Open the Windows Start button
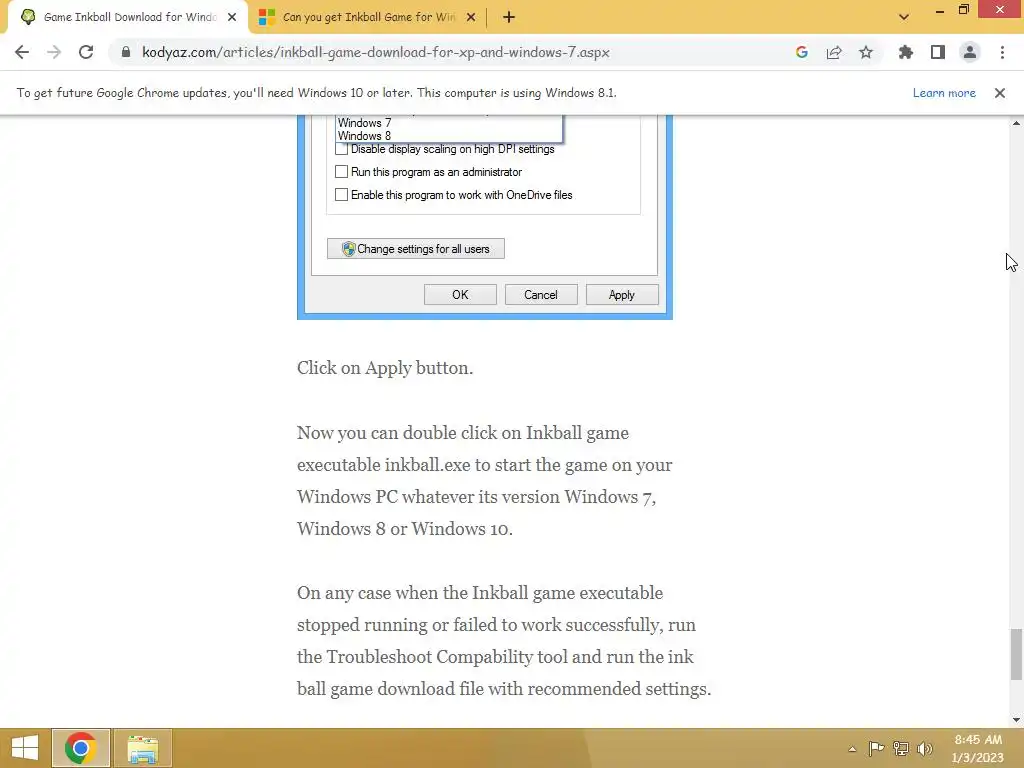Image resolution: width=1024 pixels, height=768 pixels. point(25,748)
